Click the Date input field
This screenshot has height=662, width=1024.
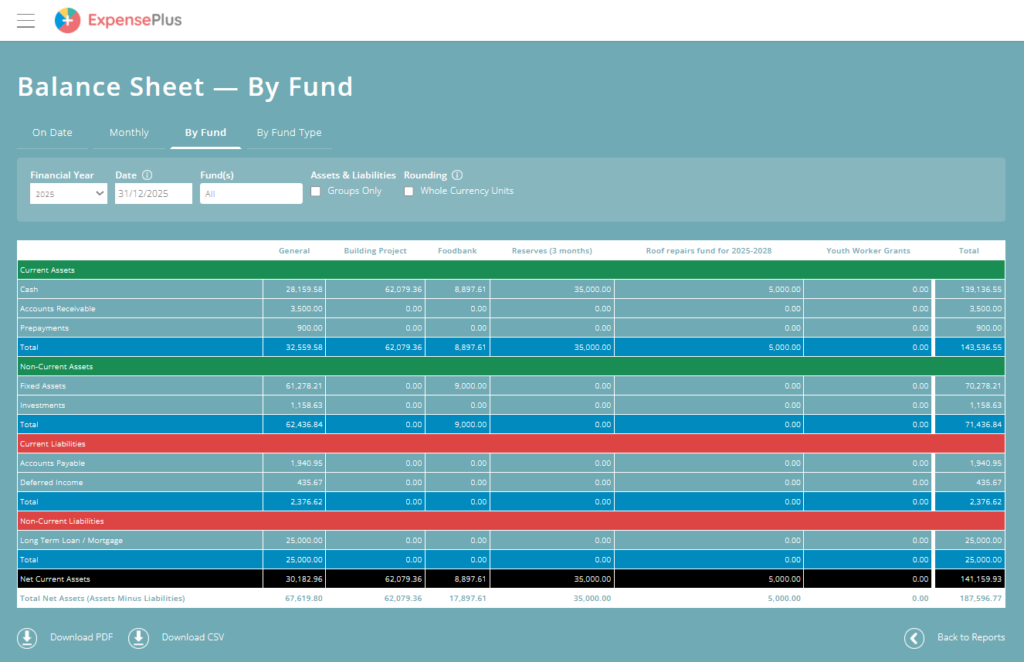153,194
